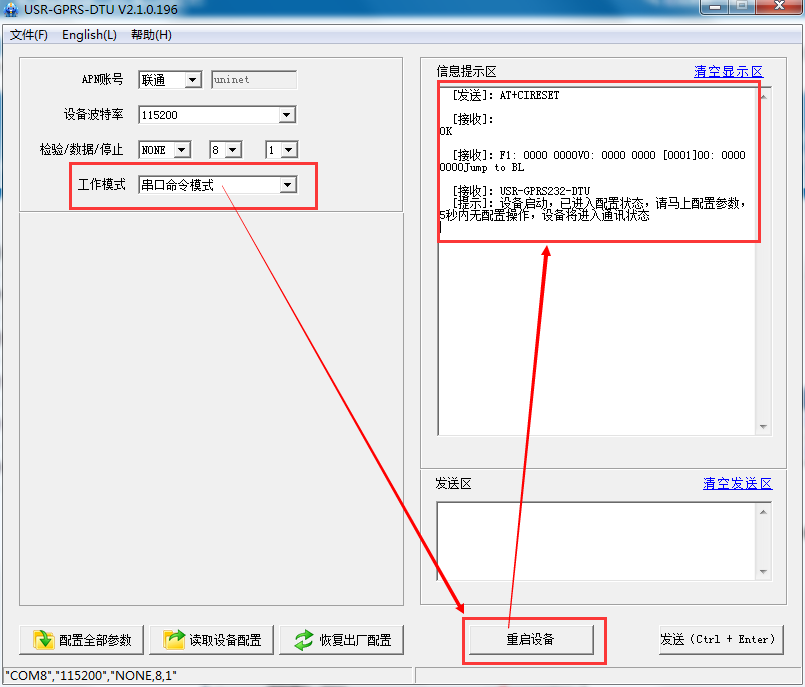Open the 工作模式 dropdown showing 串口命令模式
805x687 pixels.
coord(287,185)
